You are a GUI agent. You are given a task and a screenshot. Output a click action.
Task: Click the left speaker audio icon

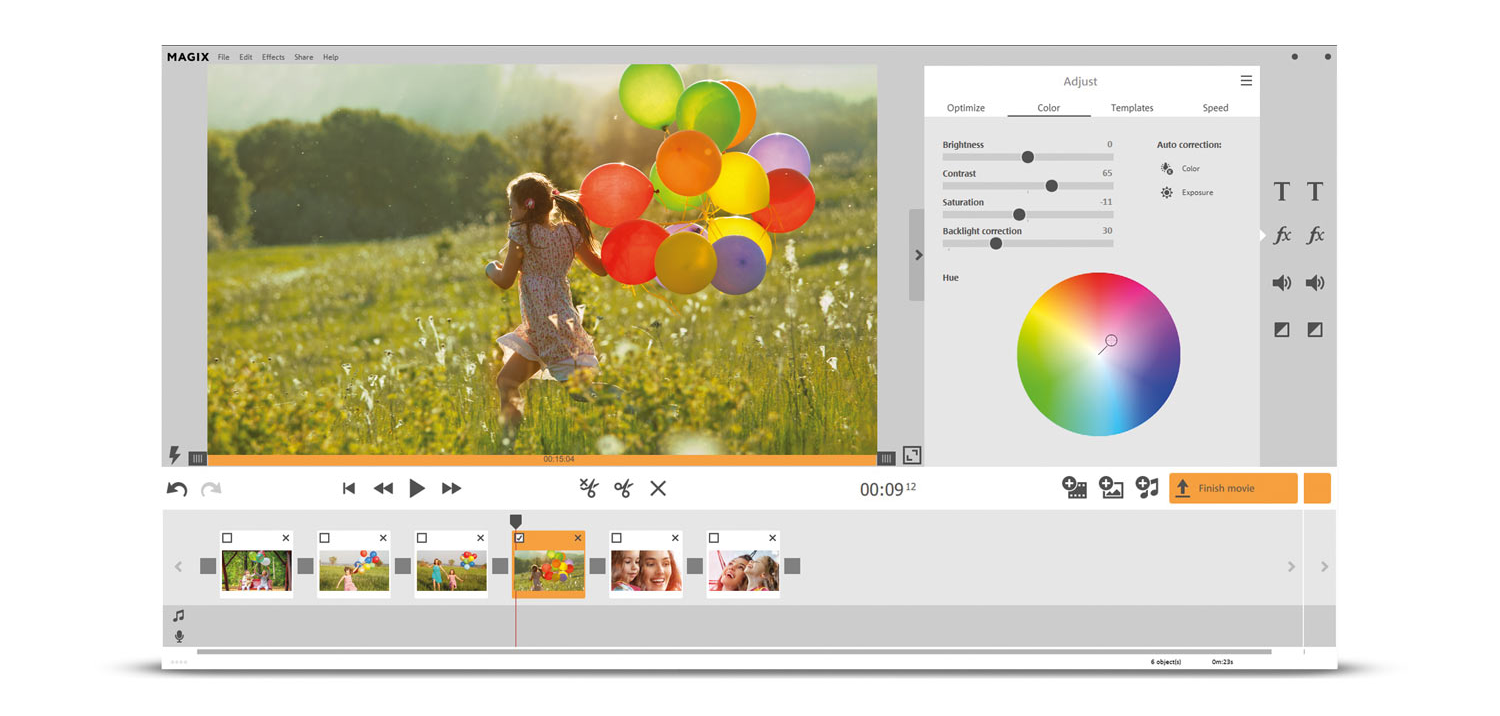coord(1282,283)
